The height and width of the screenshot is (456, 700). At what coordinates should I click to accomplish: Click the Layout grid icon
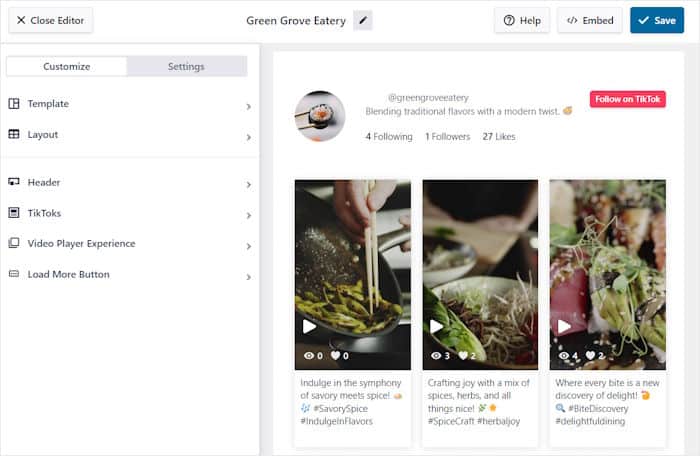tap(14, 134)
